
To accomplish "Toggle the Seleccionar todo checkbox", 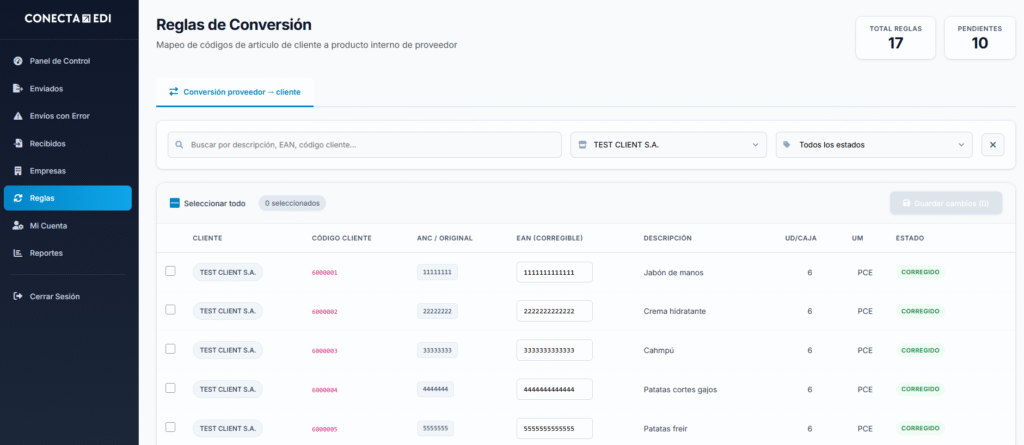I will pos(175,203).
